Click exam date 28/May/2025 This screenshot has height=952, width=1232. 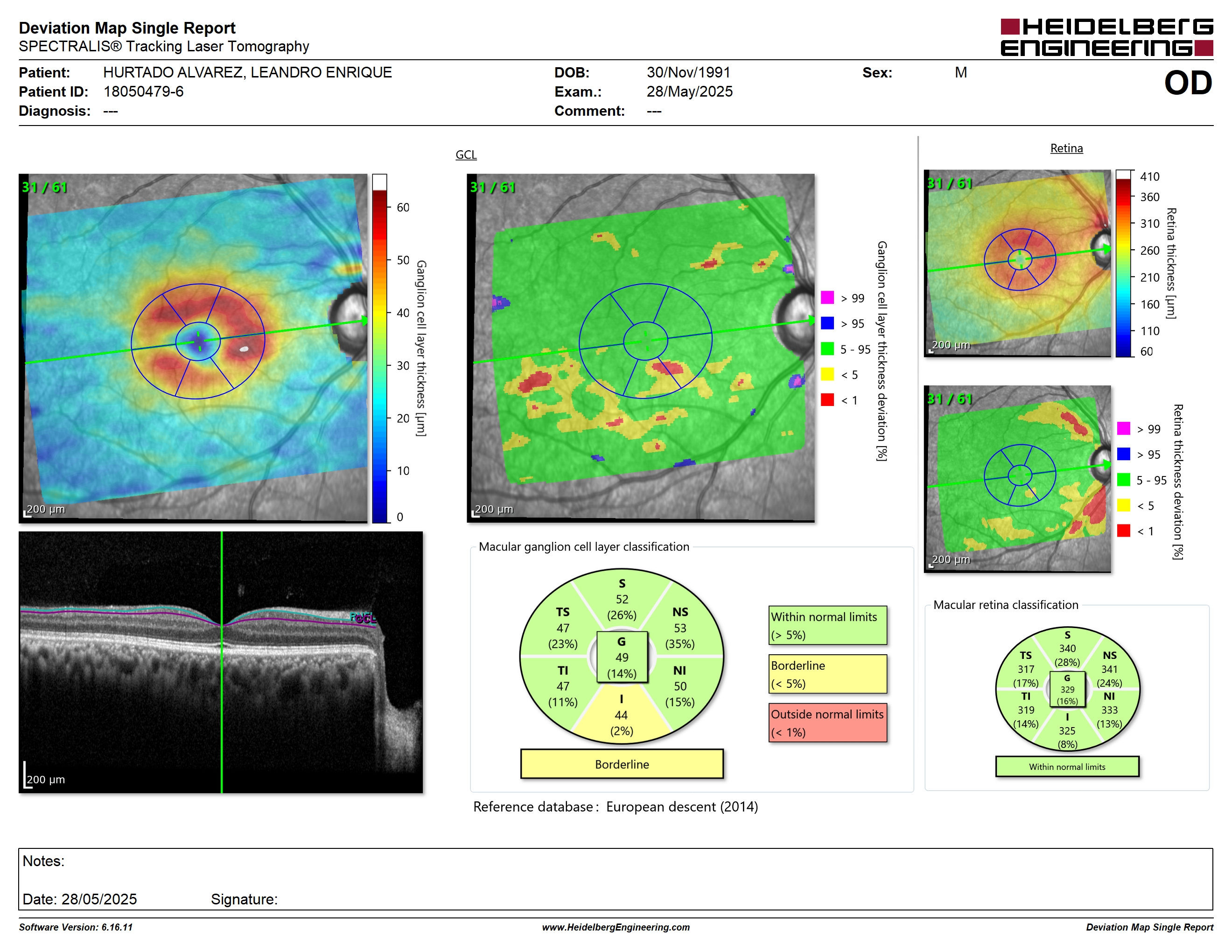(x=689, y=91)
